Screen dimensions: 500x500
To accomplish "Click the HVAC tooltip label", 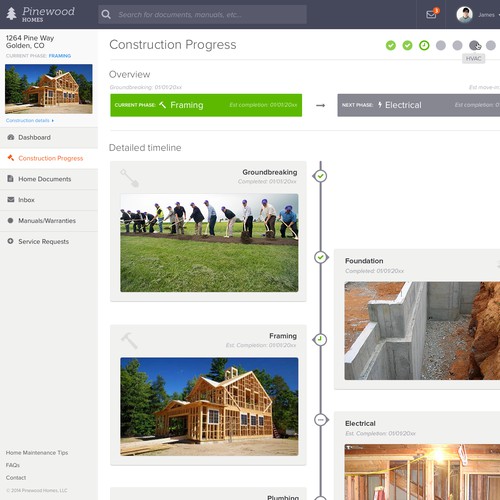I will tap(473, 59).
